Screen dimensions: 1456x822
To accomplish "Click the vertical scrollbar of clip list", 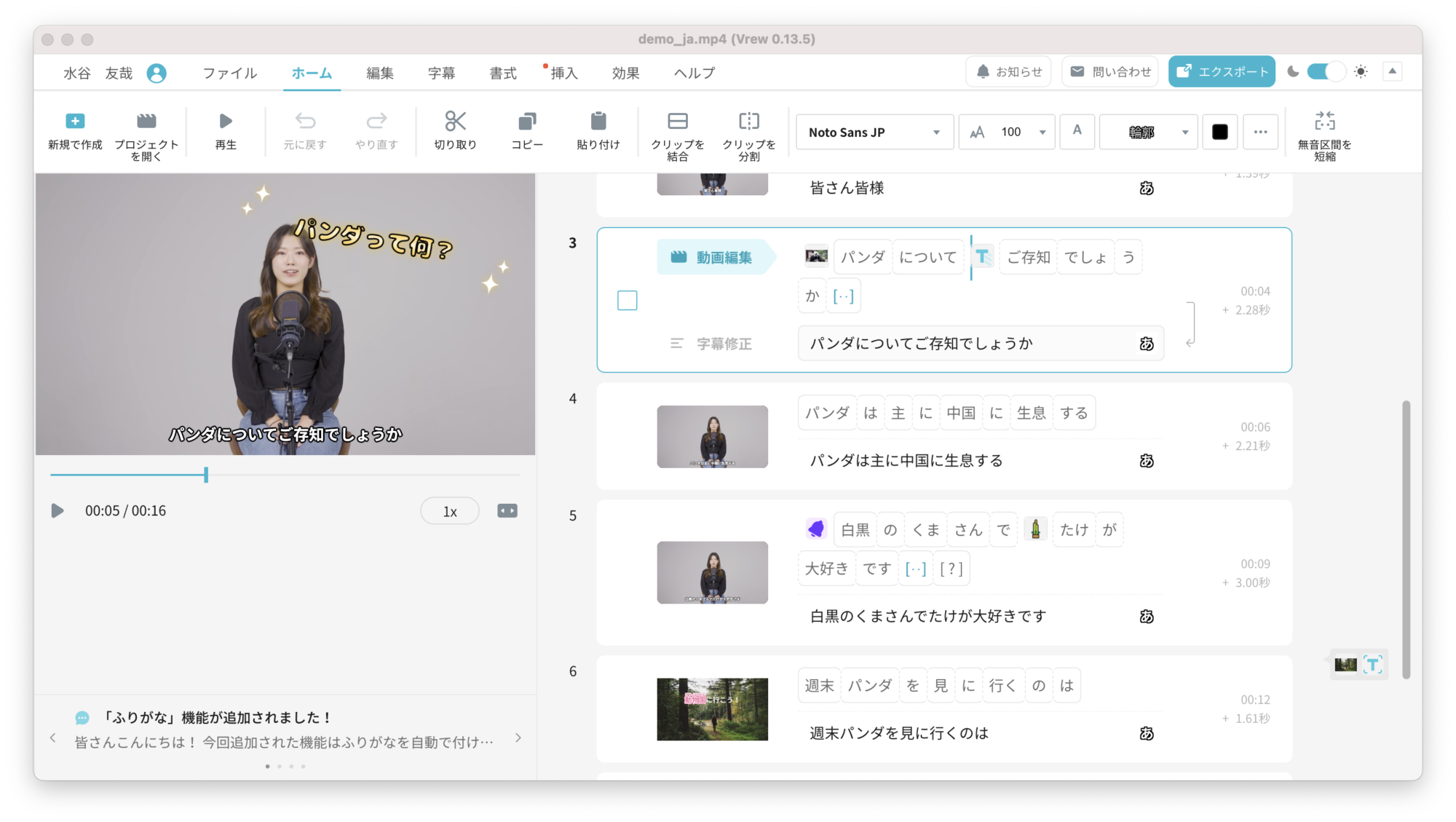I will point(1406,539).
